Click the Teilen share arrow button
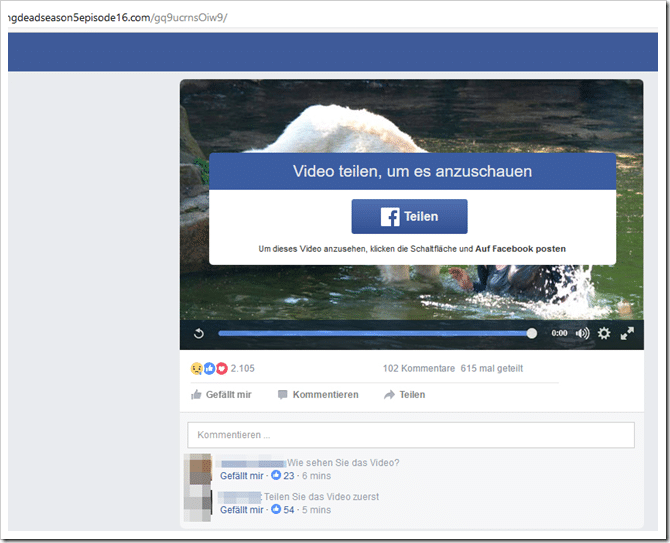Screen dimensions: 670x543 click(x=404, y=394)
